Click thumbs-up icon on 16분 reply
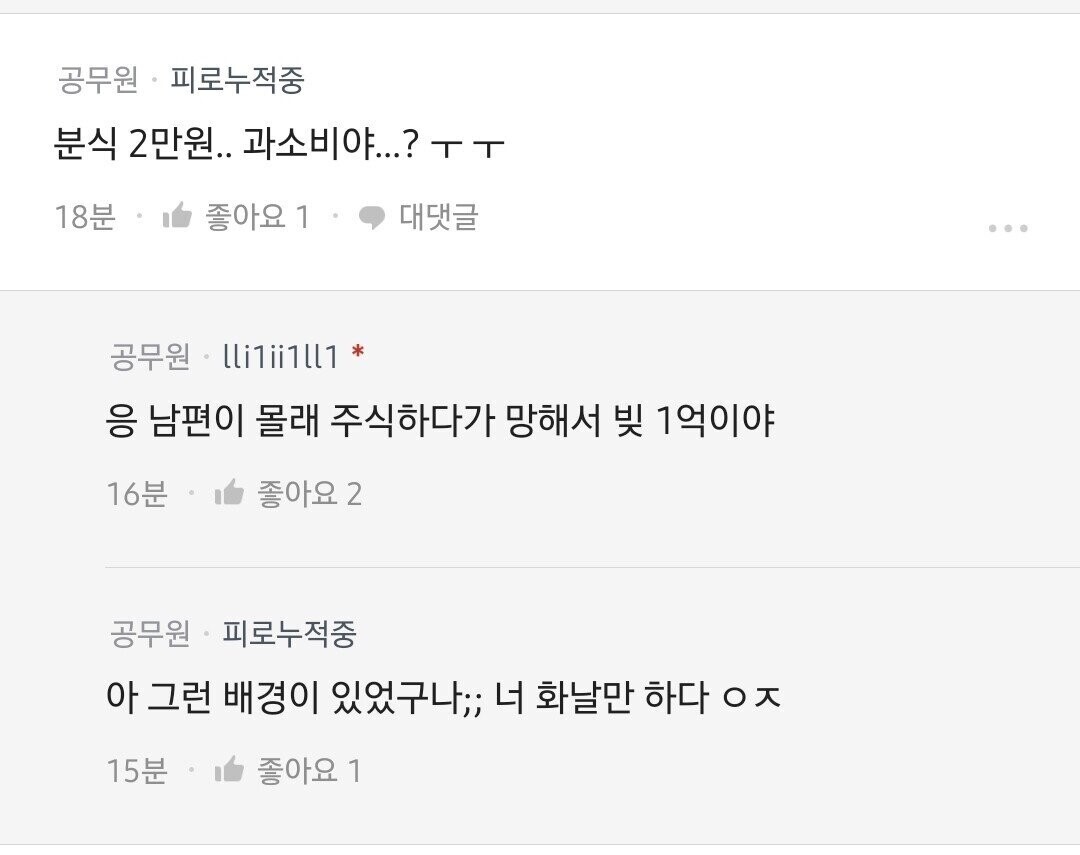This screenshot has width=1080, height=855. click(229, 493)
